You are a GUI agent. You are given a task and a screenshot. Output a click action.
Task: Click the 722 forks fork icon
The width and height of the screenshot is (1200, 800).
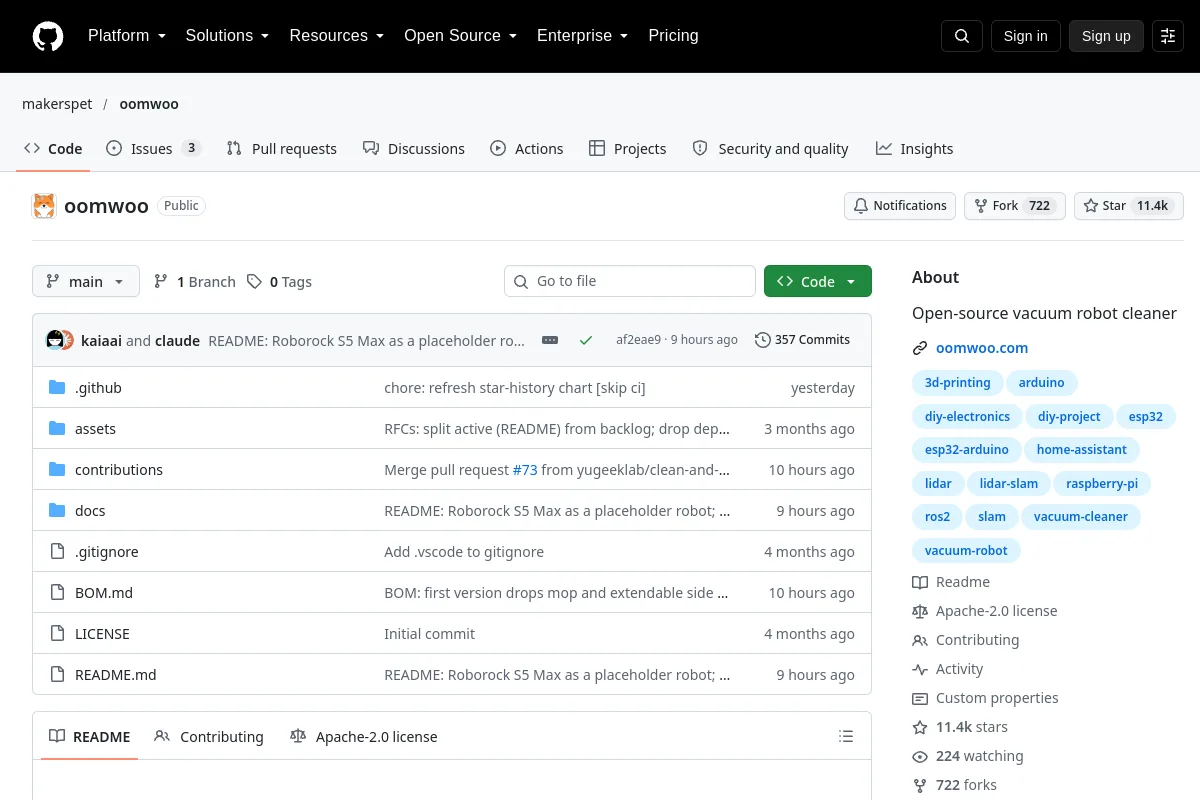click(920, 785)
